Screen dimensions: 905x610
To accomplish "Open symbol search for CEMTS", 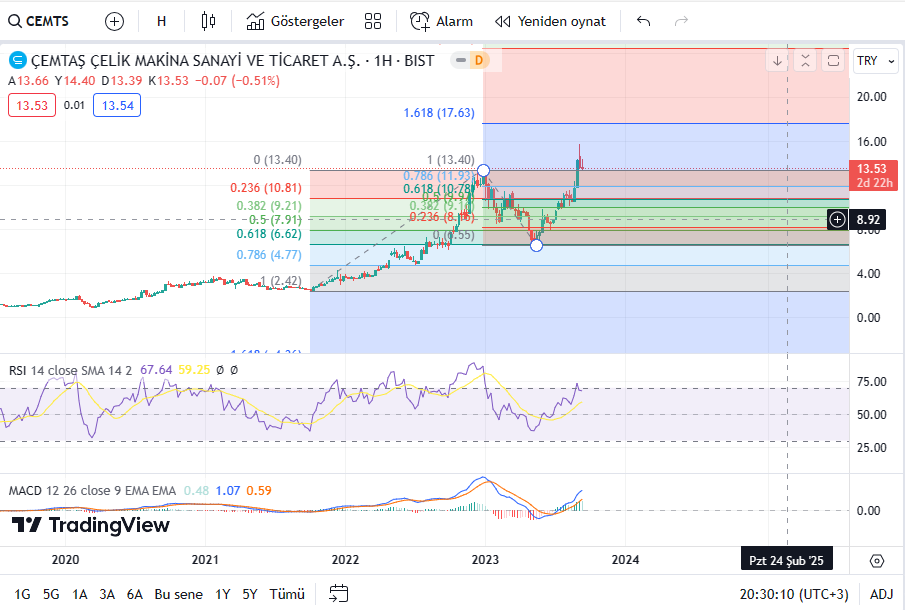I will (39, 21).
